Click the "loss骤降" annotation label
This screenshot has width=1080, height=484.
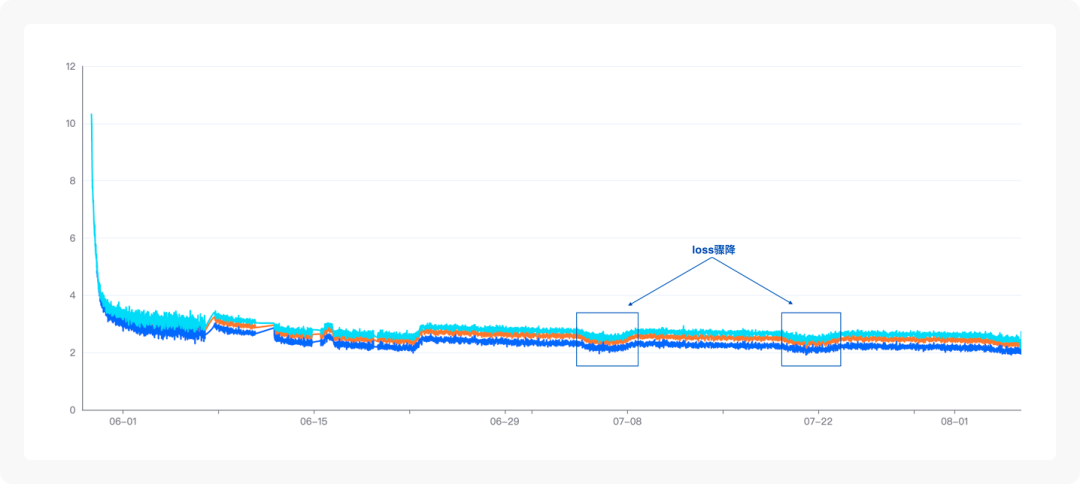(714, 251)
